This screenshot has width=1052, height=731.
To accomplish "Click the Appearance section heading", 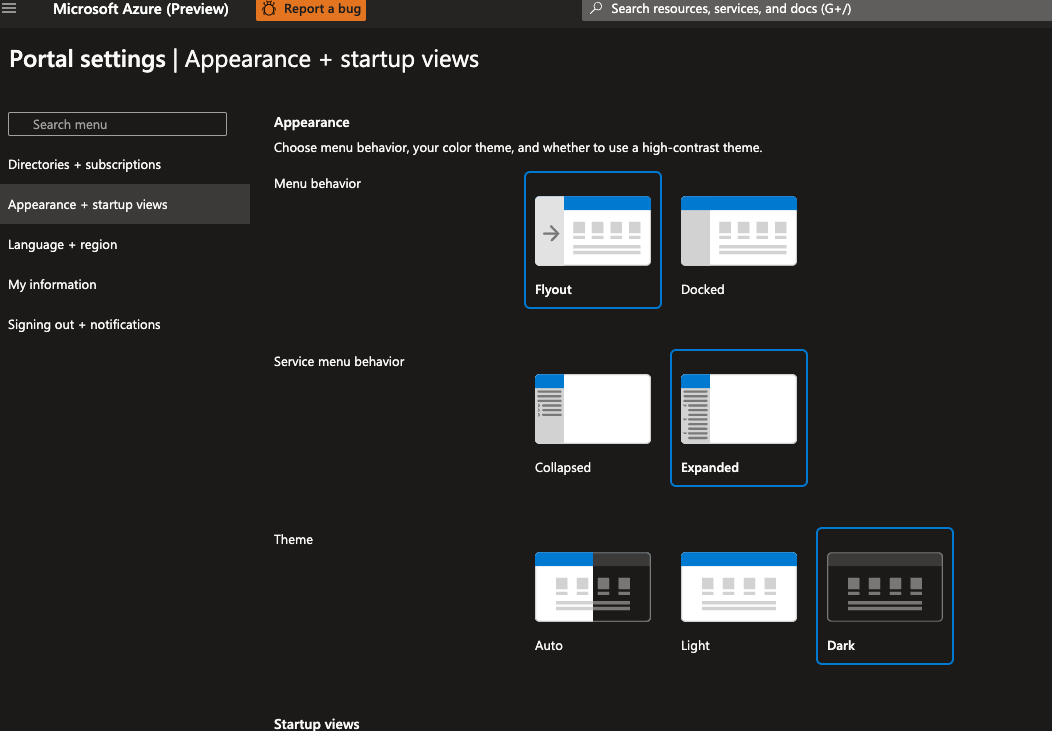I will pyautogui.click(x=311, y=123).
